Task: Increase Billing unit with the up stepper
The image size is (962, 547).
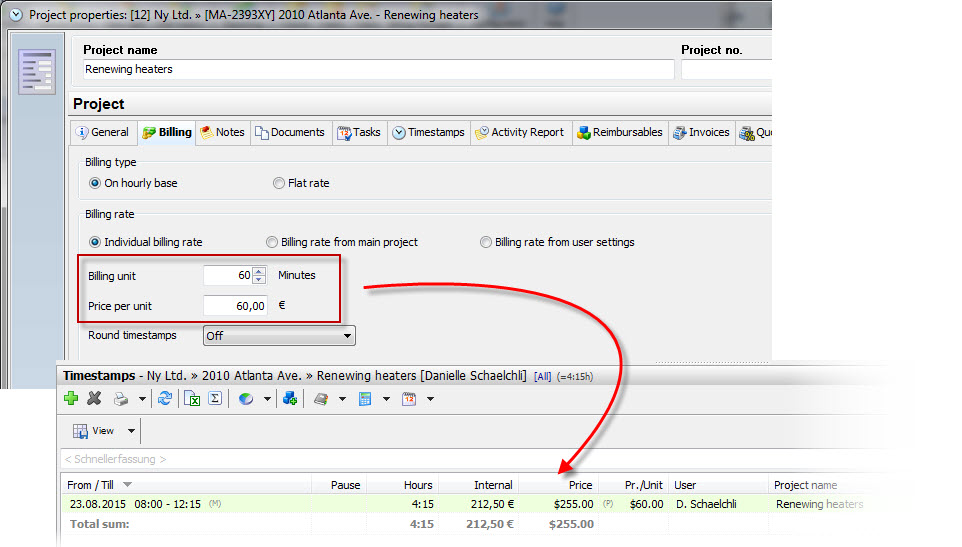Action: 260,271
